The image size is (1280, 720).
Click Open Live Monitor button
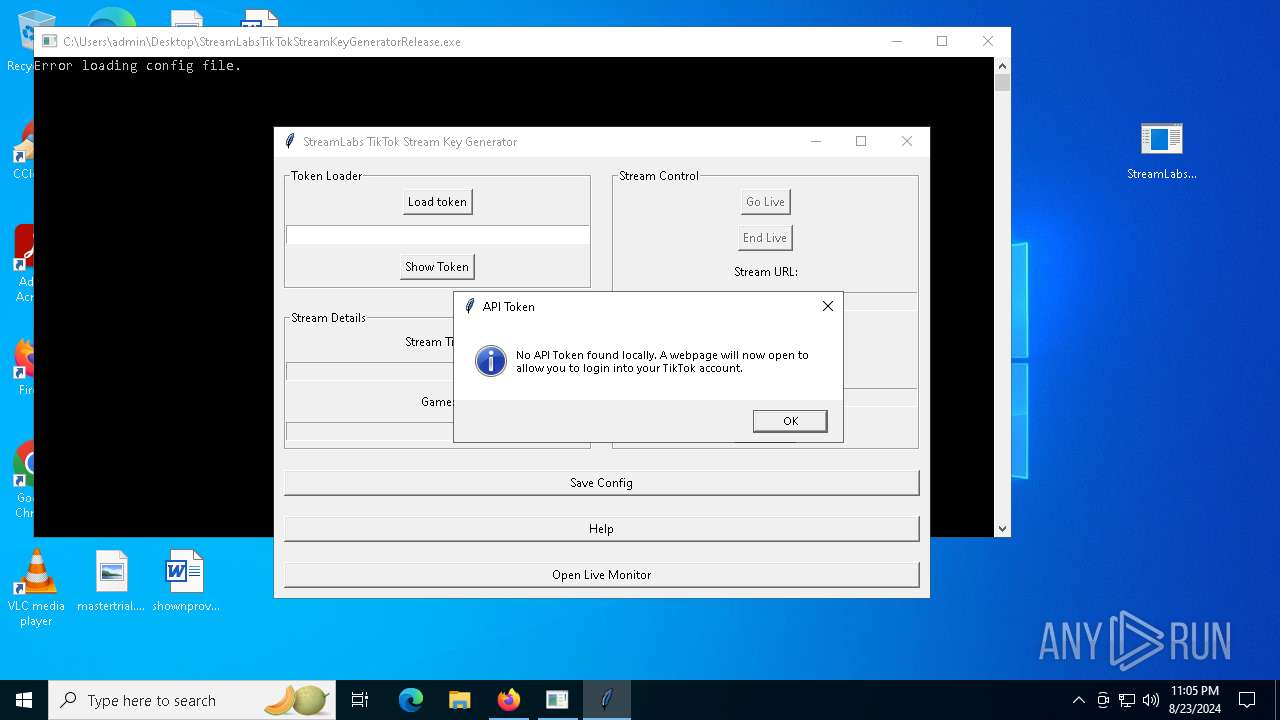click(601, 575)
